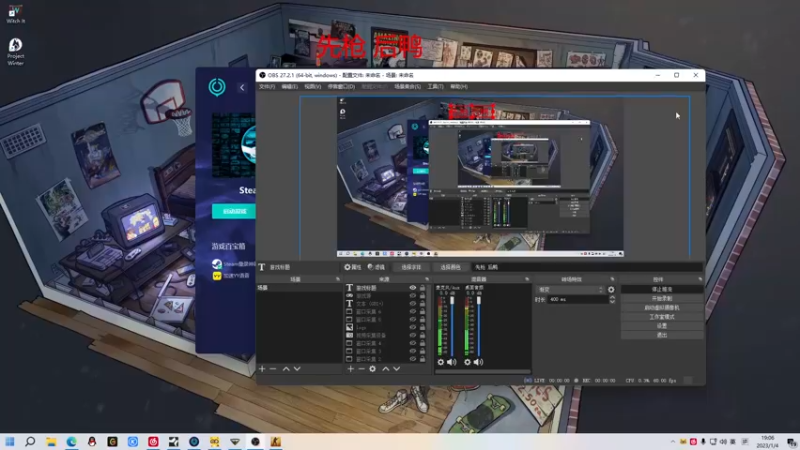Open 停靠窗口(D) menu in OBS
800x450 pixels.
[x=341, y=87]
